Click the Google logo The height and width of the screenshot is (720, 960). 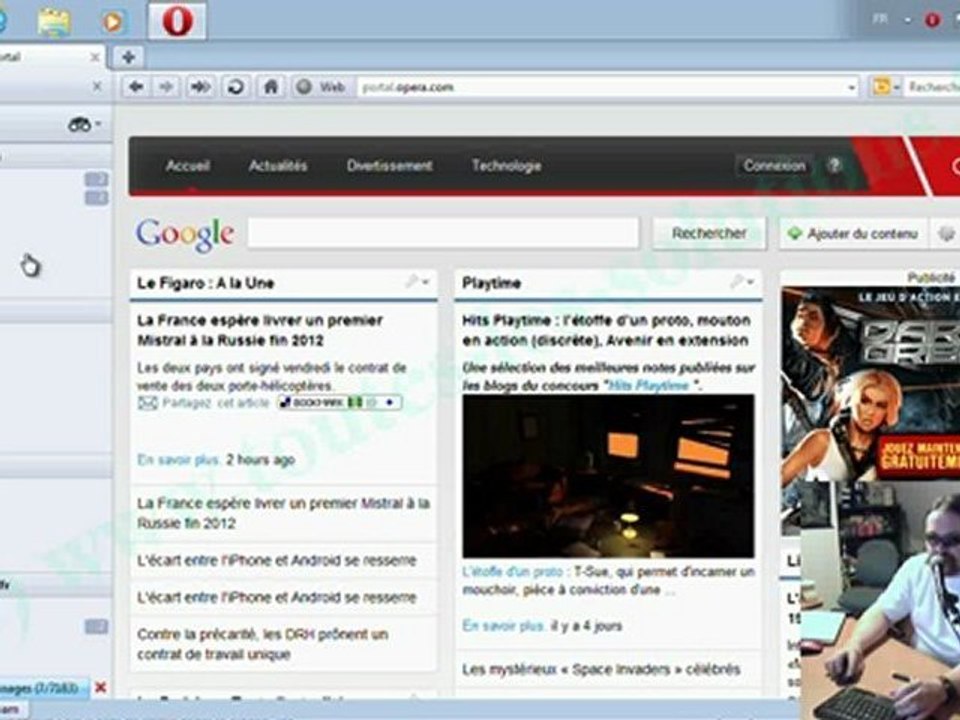point(185,234)
